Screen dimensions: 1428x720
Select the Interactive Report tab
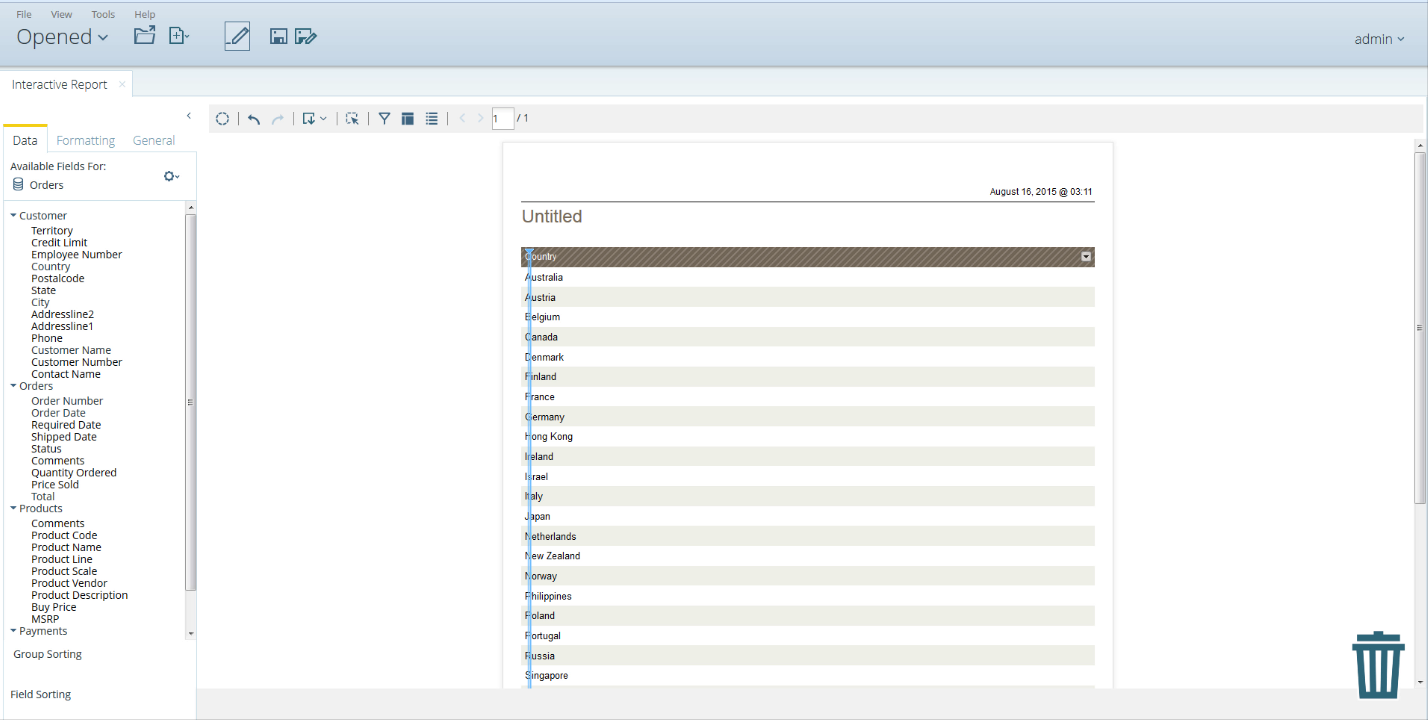60,84
